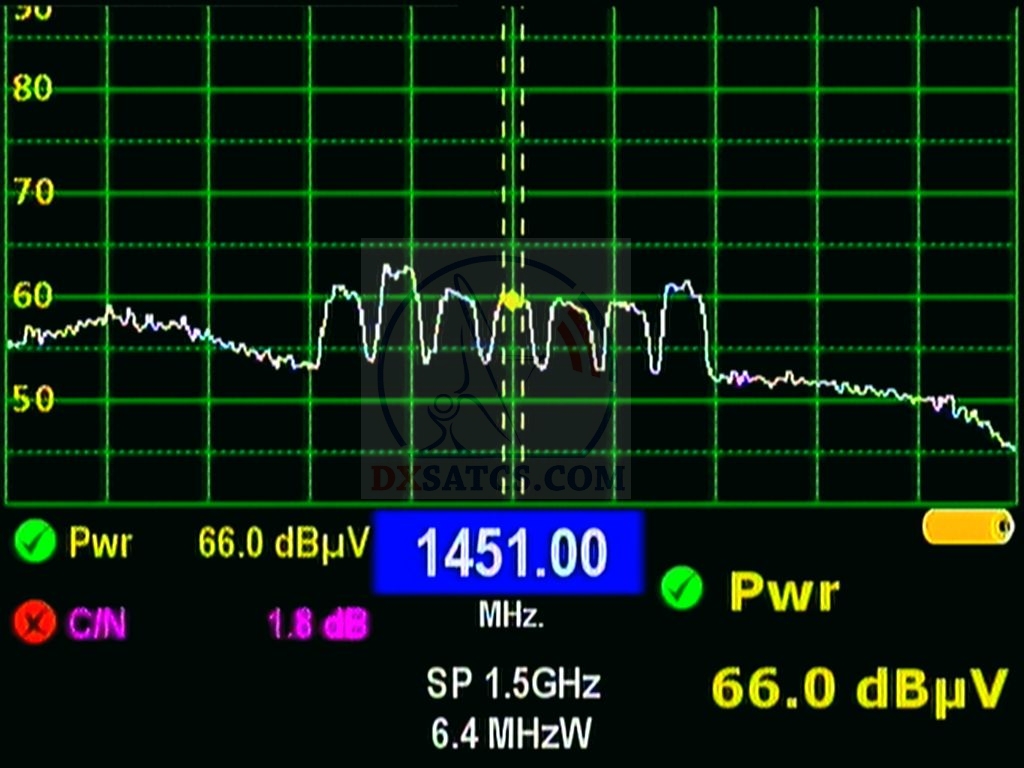Click the 1451.00 frequency field
This screenshot has width=1024, height=768.
pyautogui.click(x=507, y=552)
